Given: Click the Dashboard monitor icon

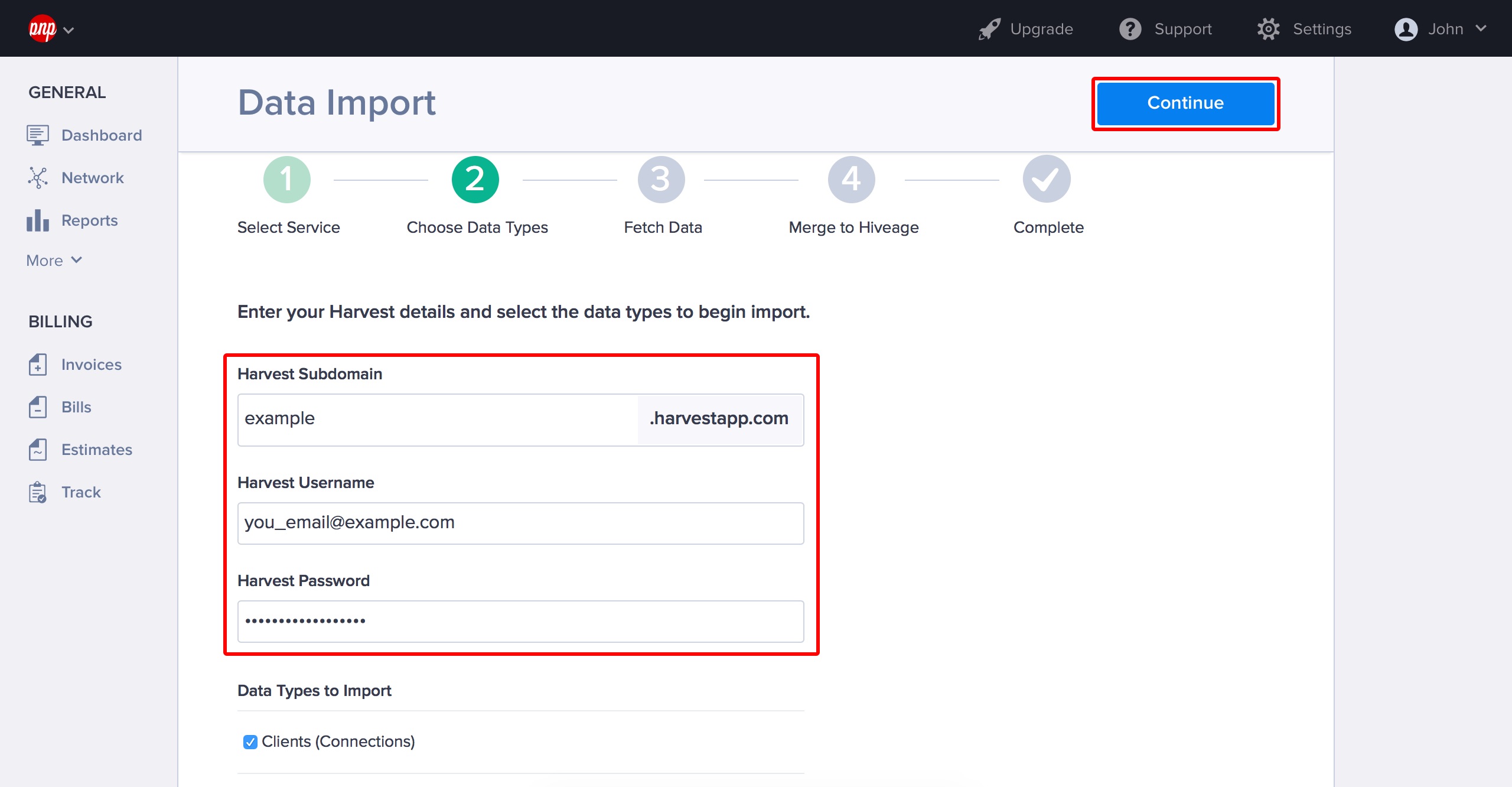Looking at the screenshot, I should 37,135.
